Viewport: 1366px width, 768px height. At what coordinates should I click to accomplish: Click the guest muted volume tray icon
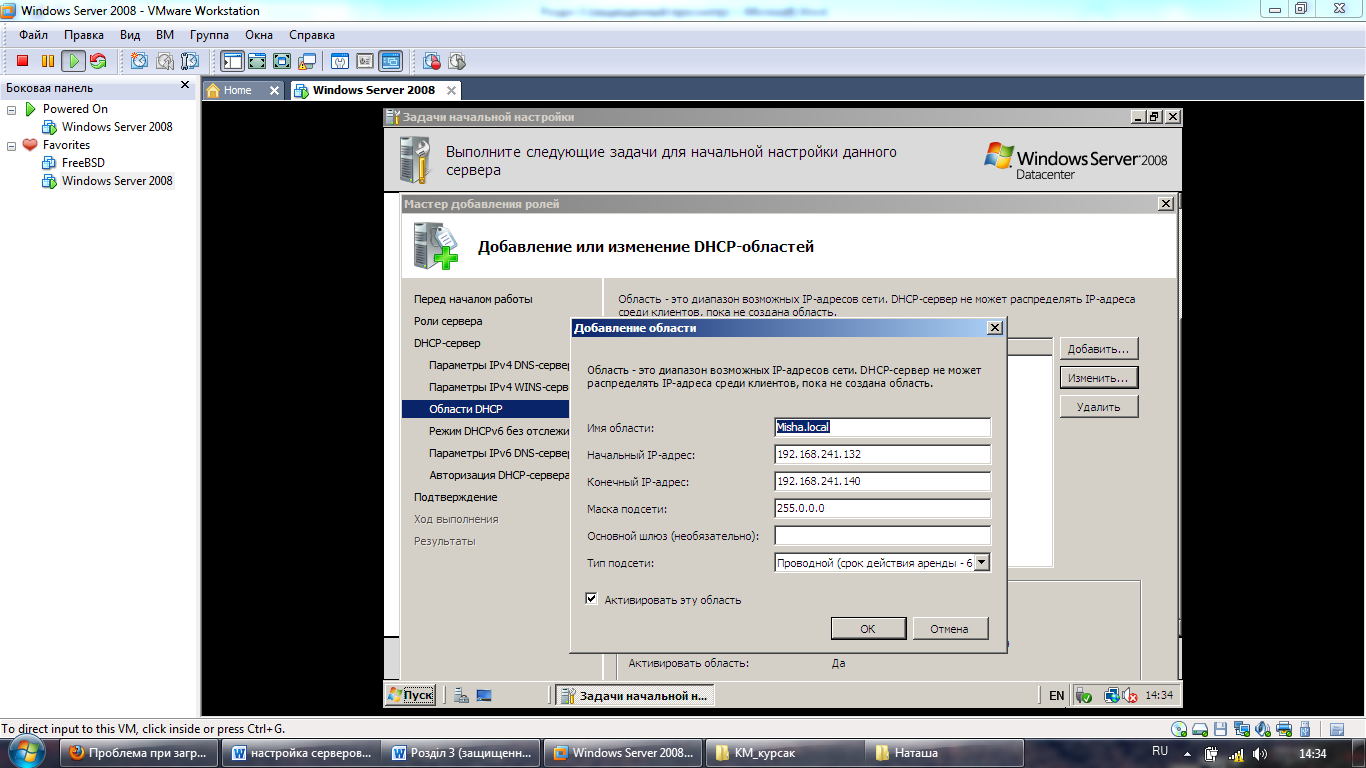point(1130,695)
